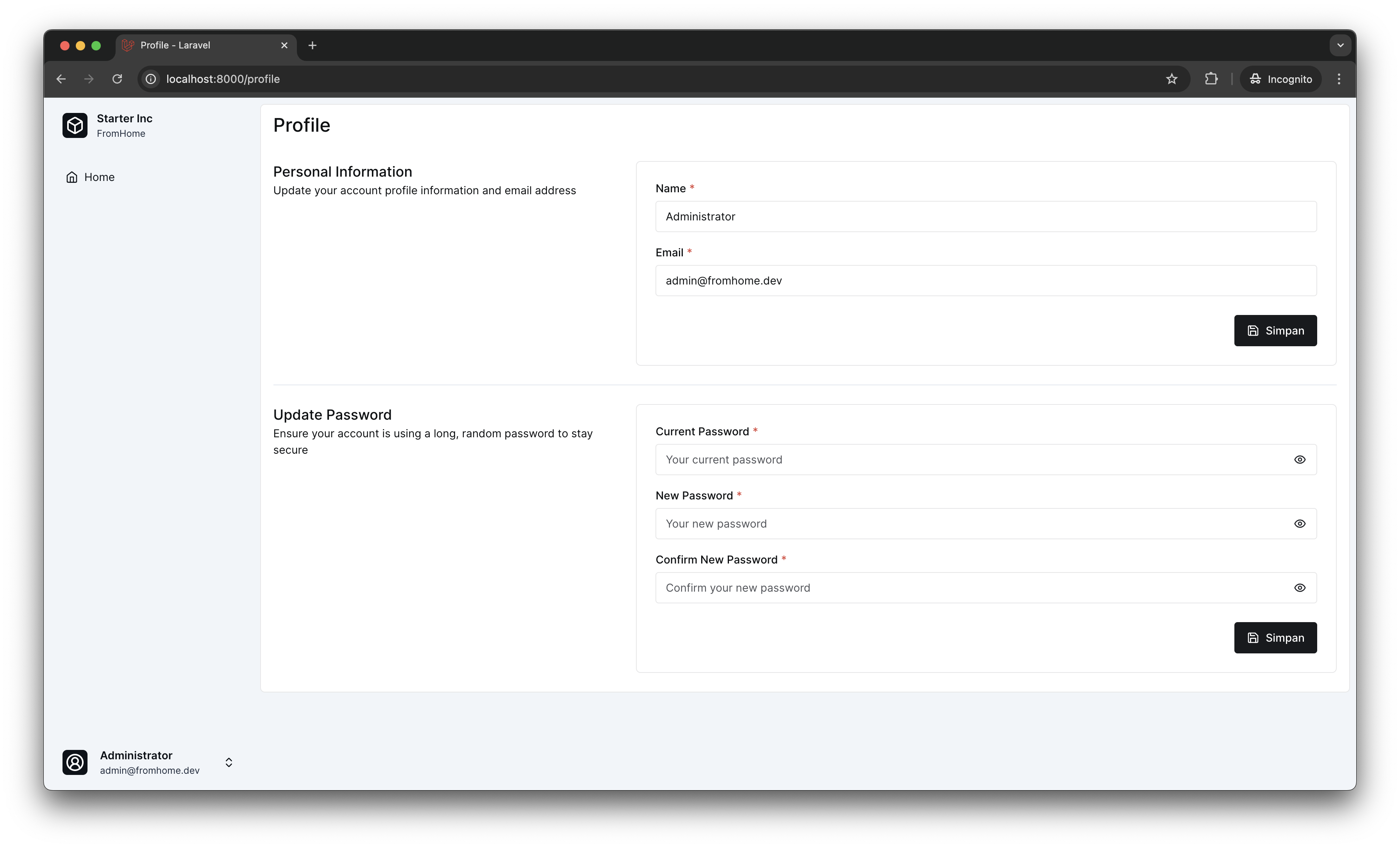This screenshot has height=848, width=1400.
Task: Click the Starter Inc logo icon
Action: pos(75,125)
